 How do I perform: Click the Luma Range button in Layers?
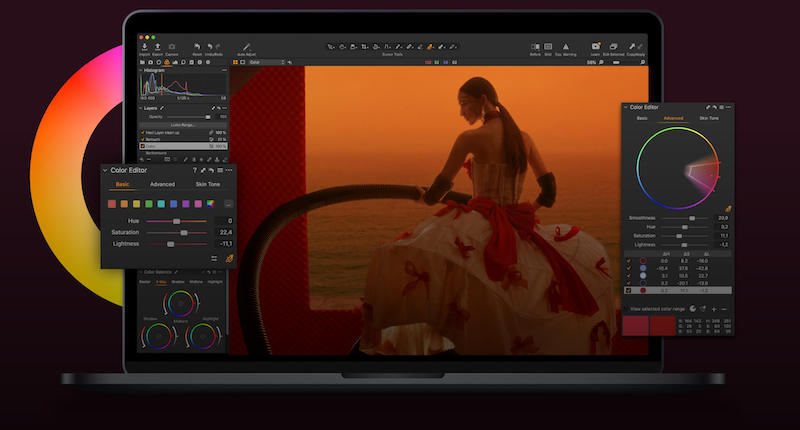183,124
